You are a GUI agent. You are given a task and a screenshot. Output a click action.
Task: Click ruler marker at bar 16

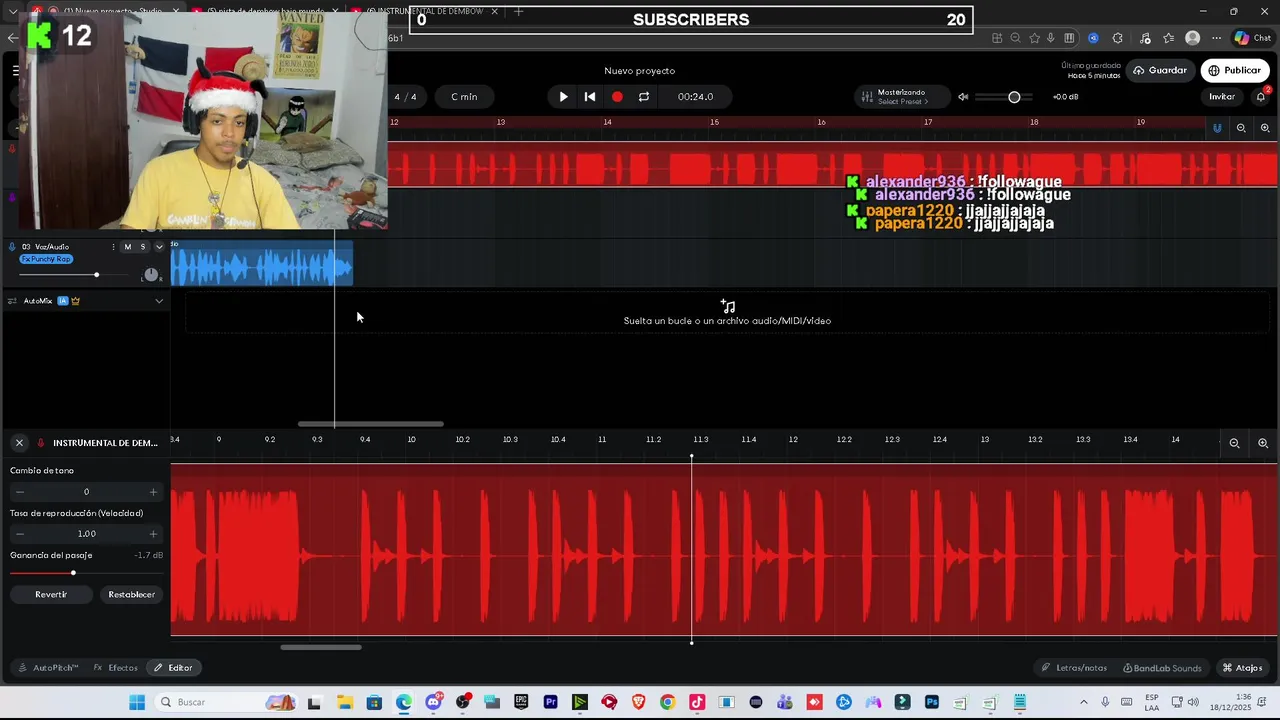[x=821, y=122]
